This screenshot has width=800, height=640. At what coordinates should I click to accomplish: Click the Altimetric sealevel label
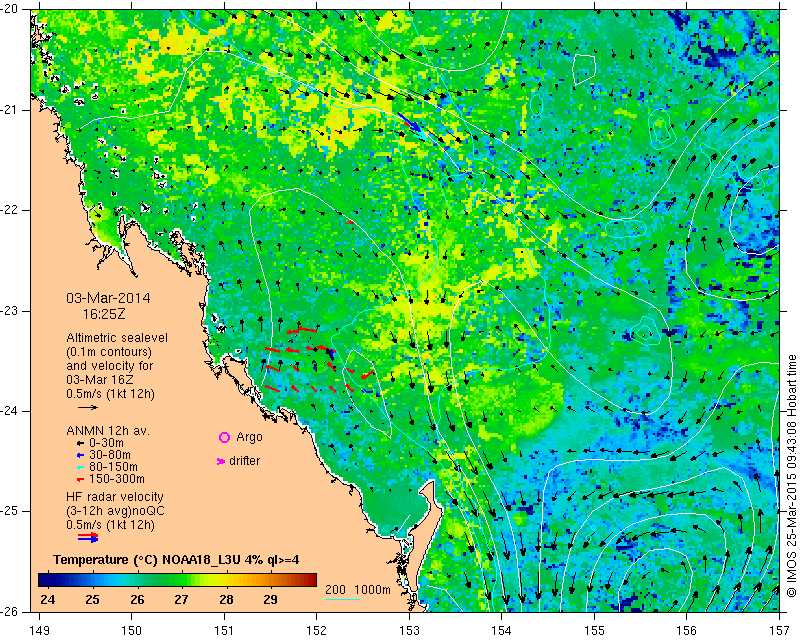(x=117, y=338)
